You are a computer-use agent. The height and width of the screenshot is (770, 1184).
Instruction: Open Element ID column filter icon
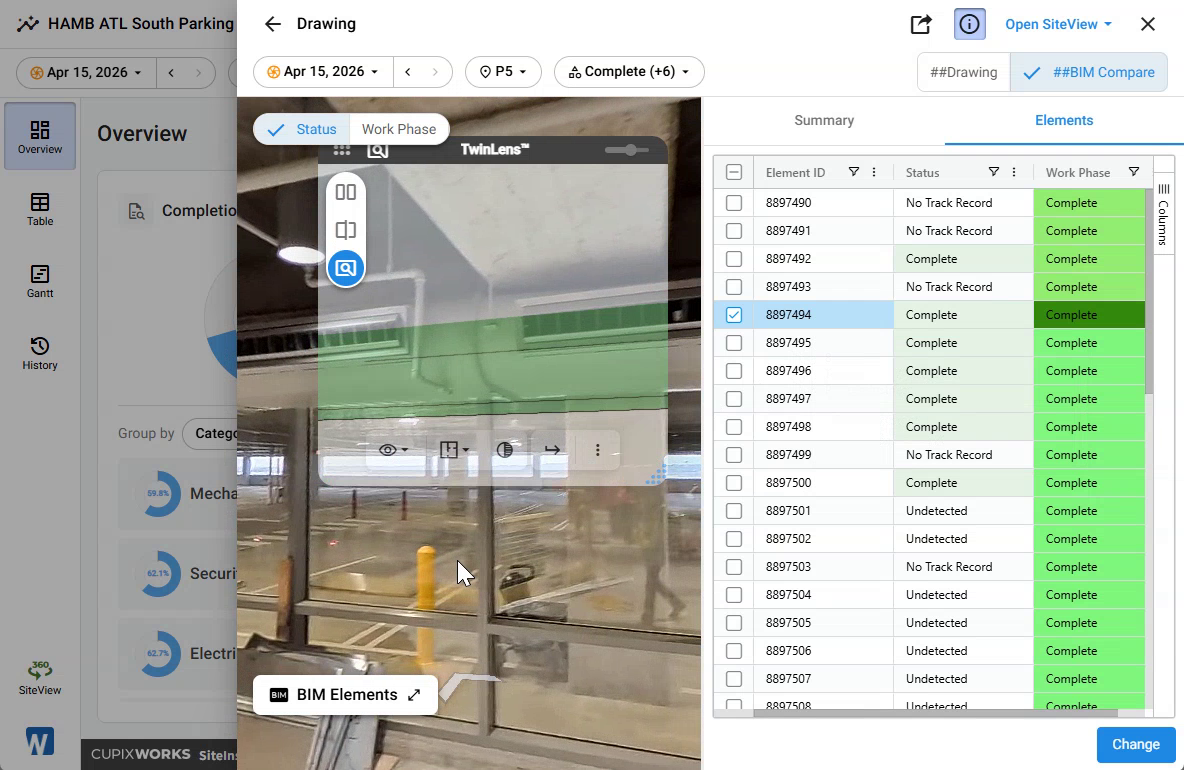[x=853, y=172]
